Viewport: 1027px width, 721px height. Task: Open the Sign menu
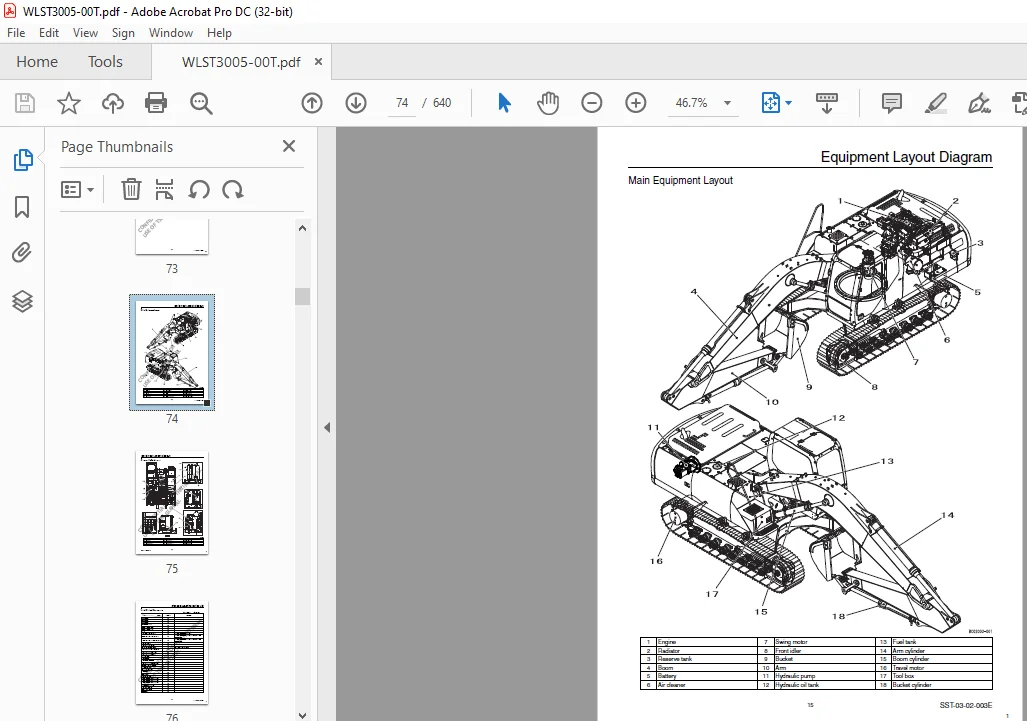pyautogui.click(x=123, y=33)
